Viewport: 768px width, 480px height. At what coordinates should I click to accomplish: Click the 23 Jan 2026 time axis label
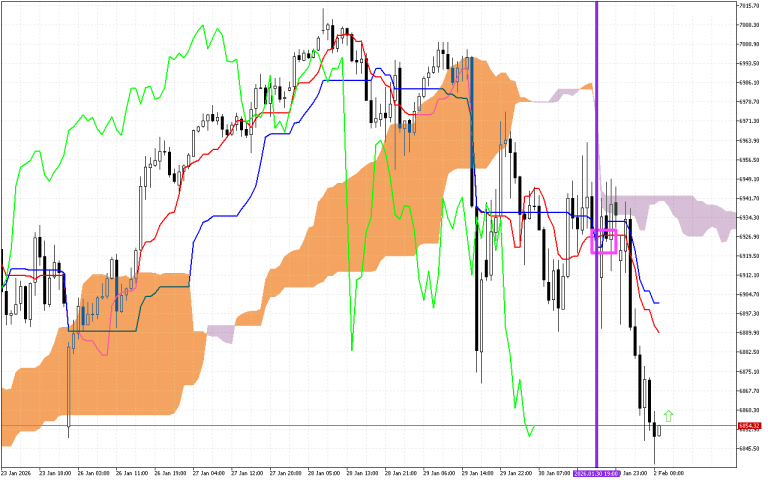pos(16,474)
